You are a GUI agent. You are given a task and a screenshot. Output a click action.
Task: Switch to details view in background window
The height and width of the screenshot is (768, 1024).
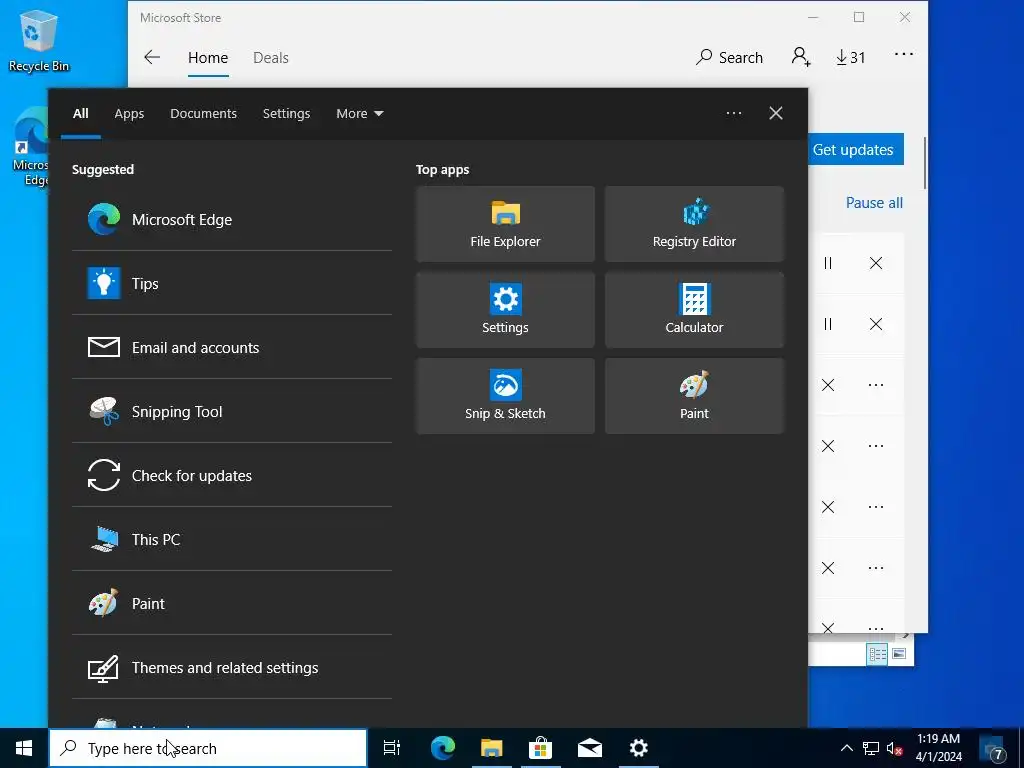click(877, 654)
